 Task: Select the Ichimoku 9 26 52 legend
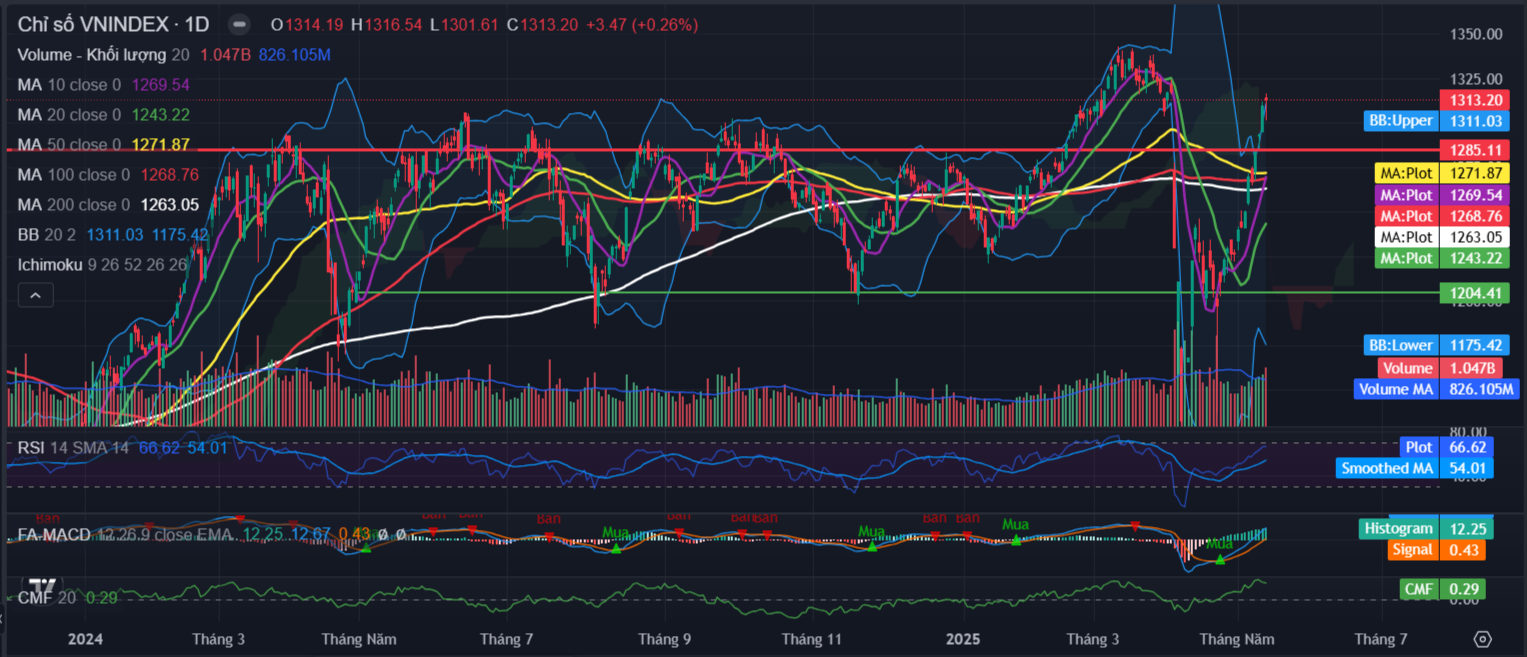(100, 265)
